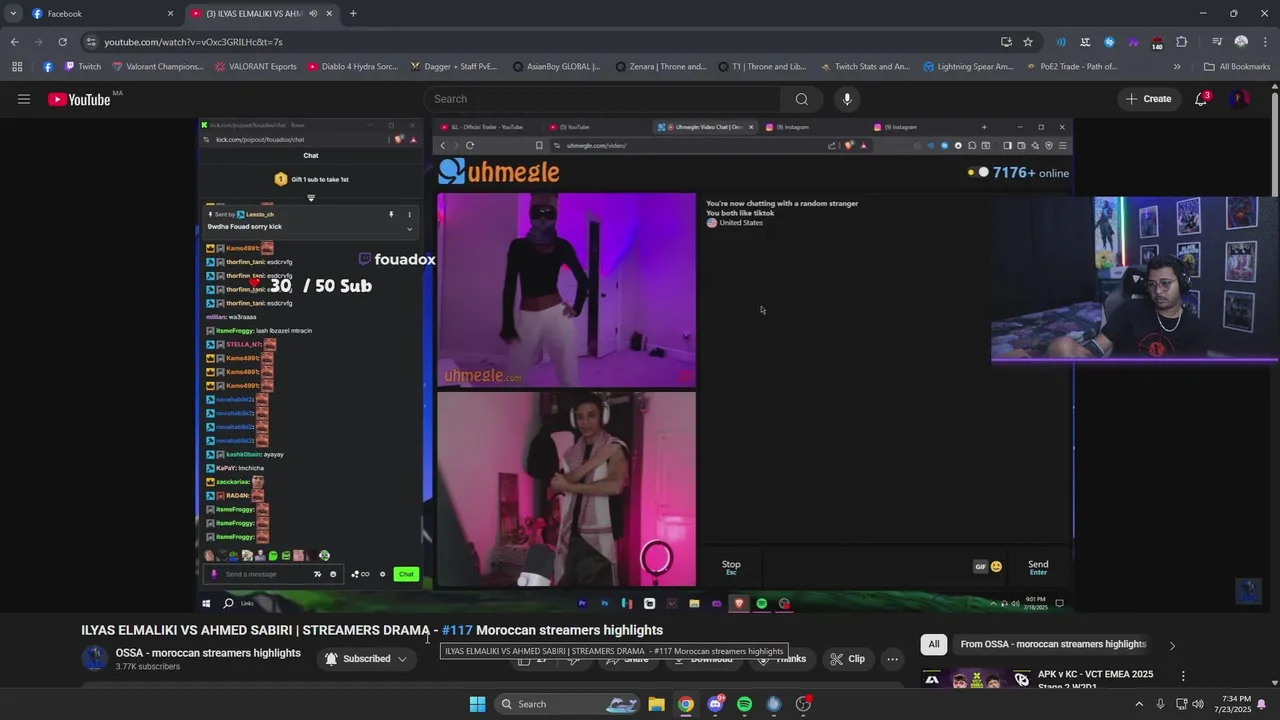
Task: Open the #117 hashtag link in the title
Action: click(457, 630)
